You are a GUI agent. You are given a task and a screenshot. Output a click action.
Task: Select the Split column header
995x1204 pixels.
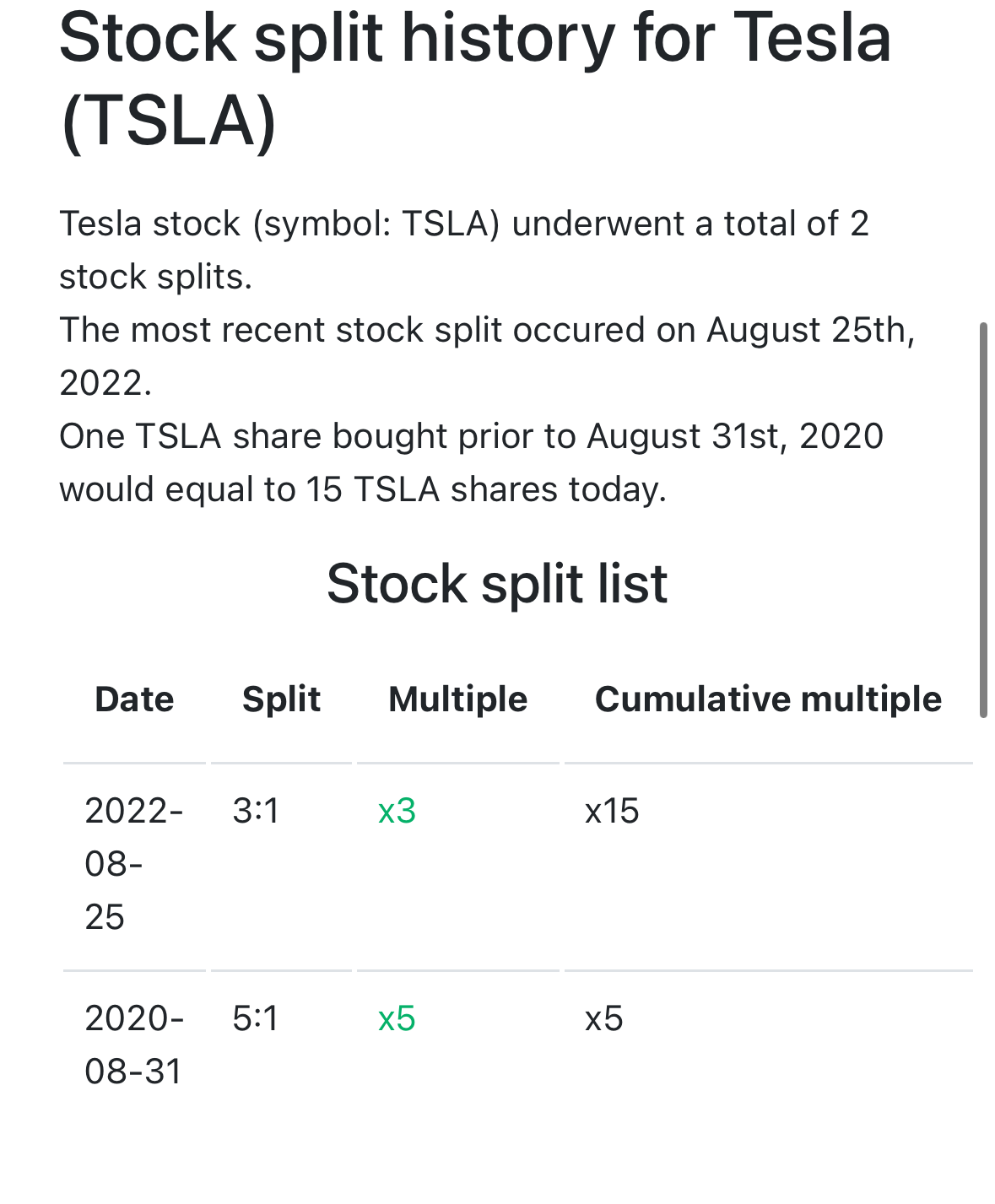tap(281, 699)
